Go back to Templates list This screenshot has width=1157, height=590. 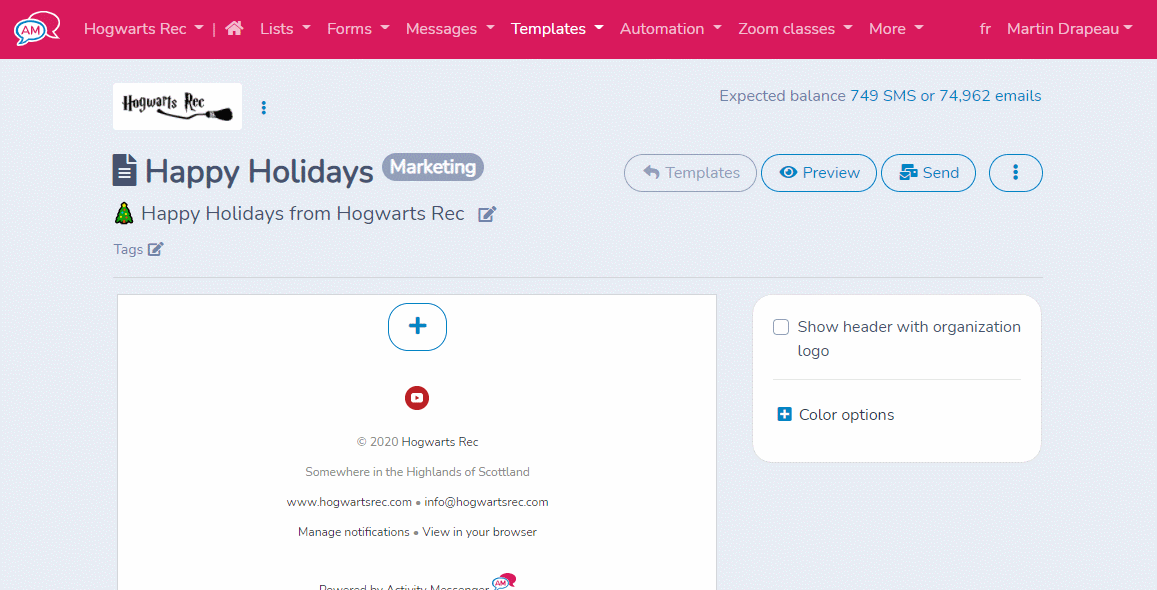pos(691,173)
